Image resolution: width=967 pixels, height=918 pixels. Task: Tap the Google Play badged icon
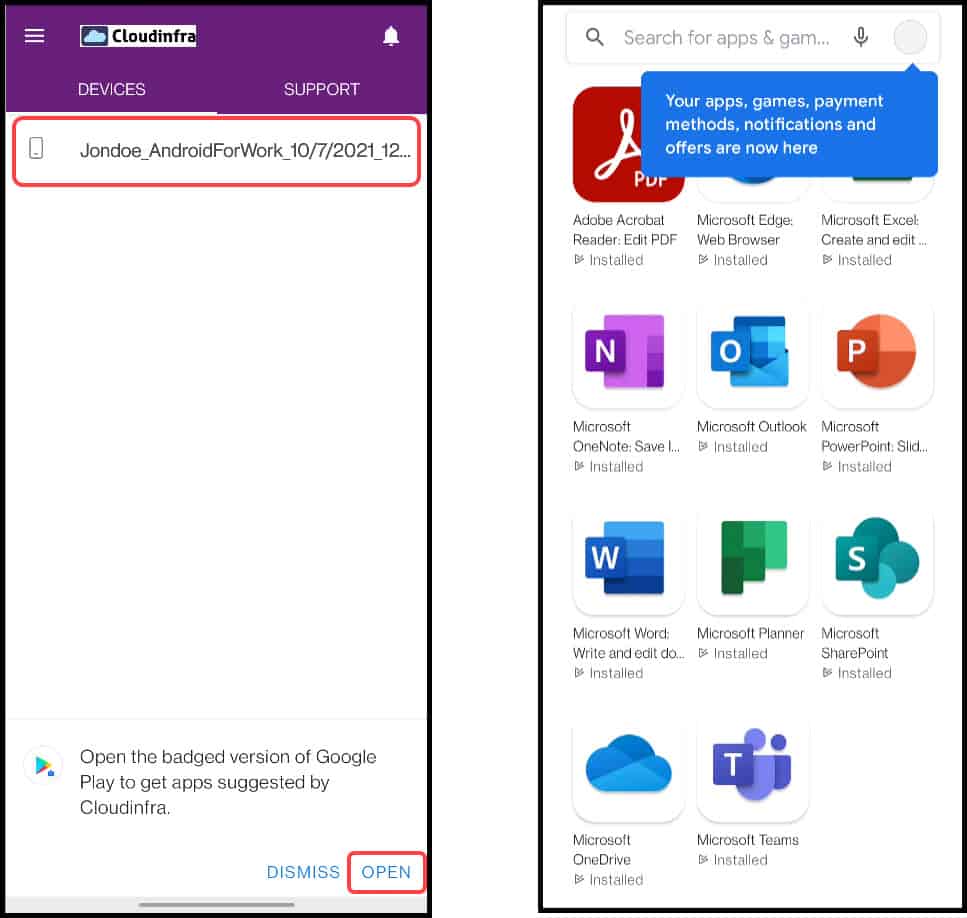[x=43, y=765]
